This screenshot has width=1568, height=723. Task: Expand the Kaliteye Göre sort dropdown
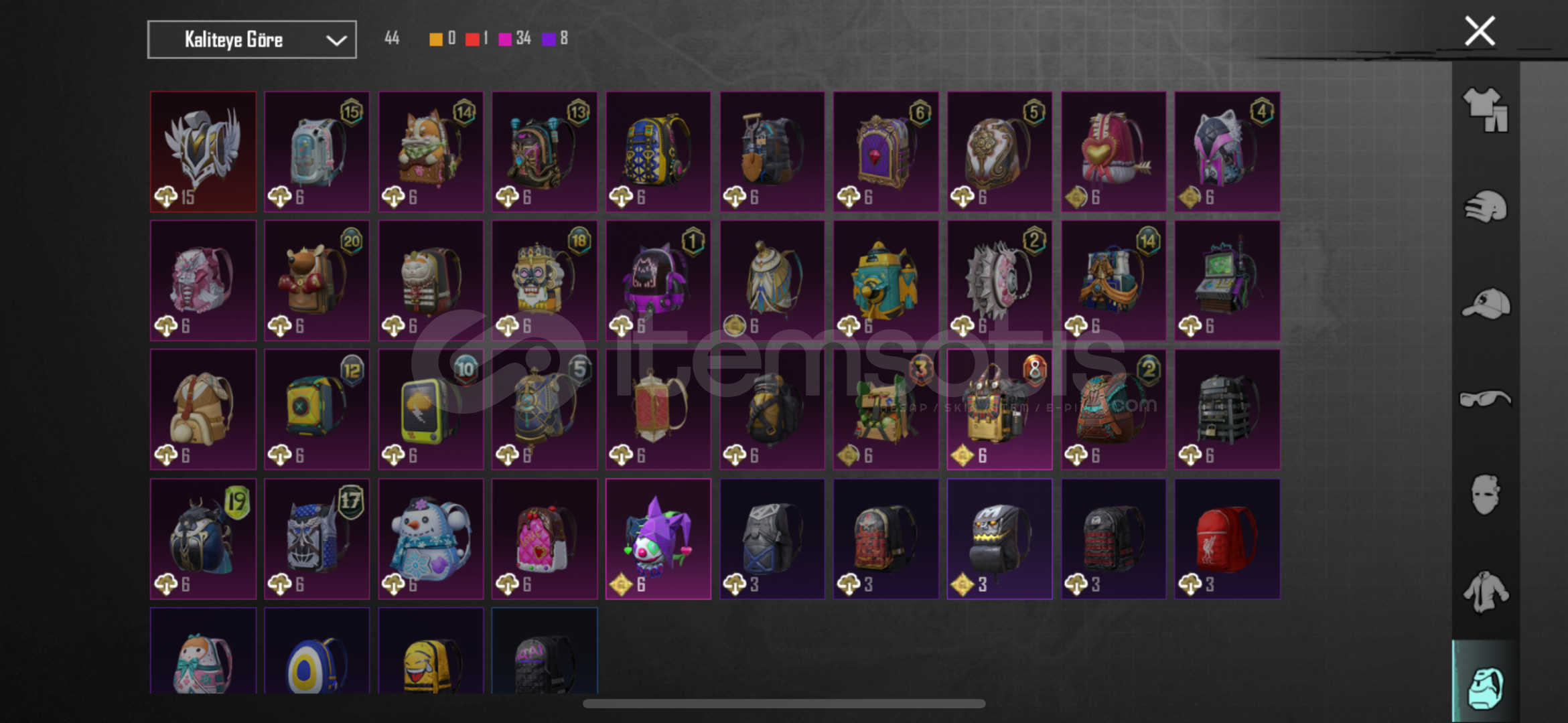pyautogui.click(x=252, y=39)
